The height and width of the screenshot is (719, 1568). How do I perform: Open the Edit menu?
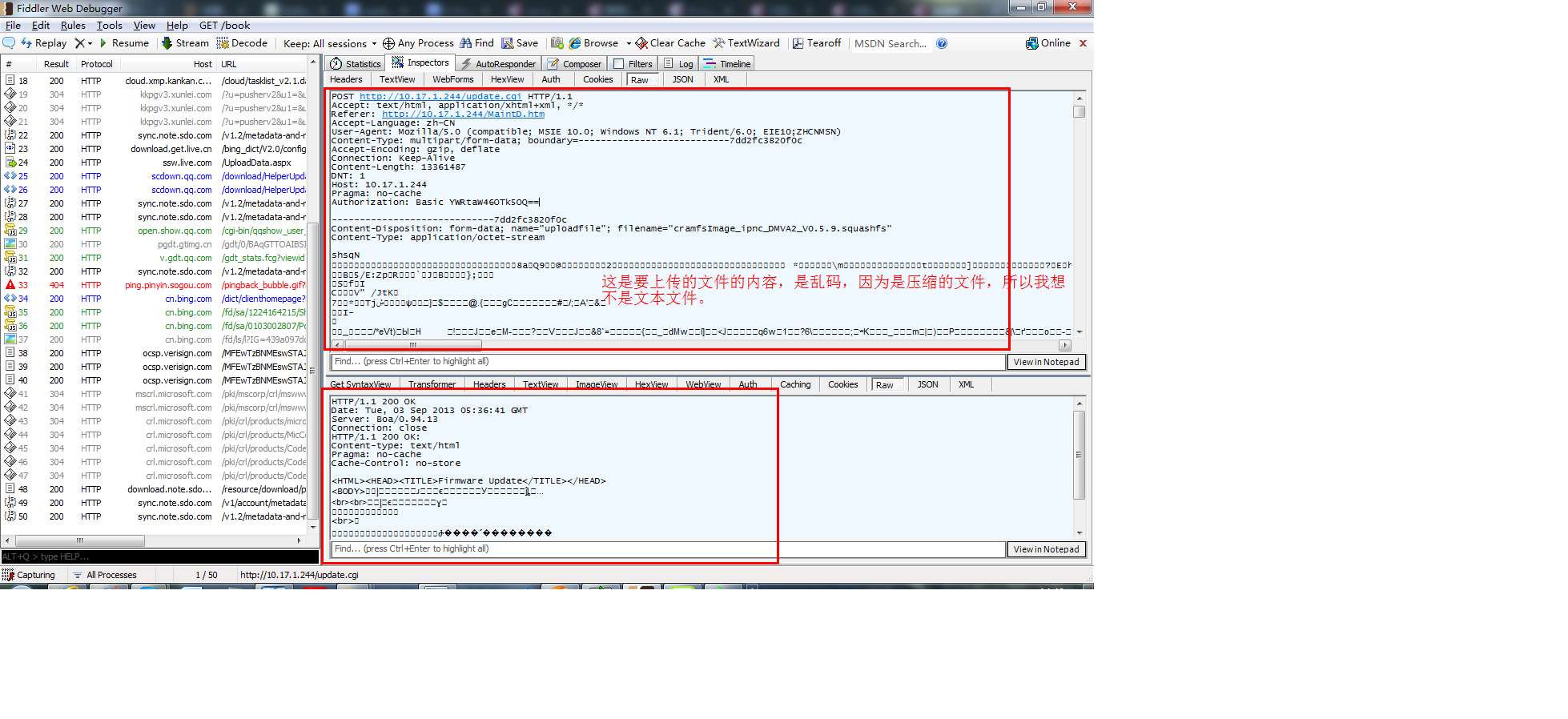pyautogui.click(x=41, y=26)
